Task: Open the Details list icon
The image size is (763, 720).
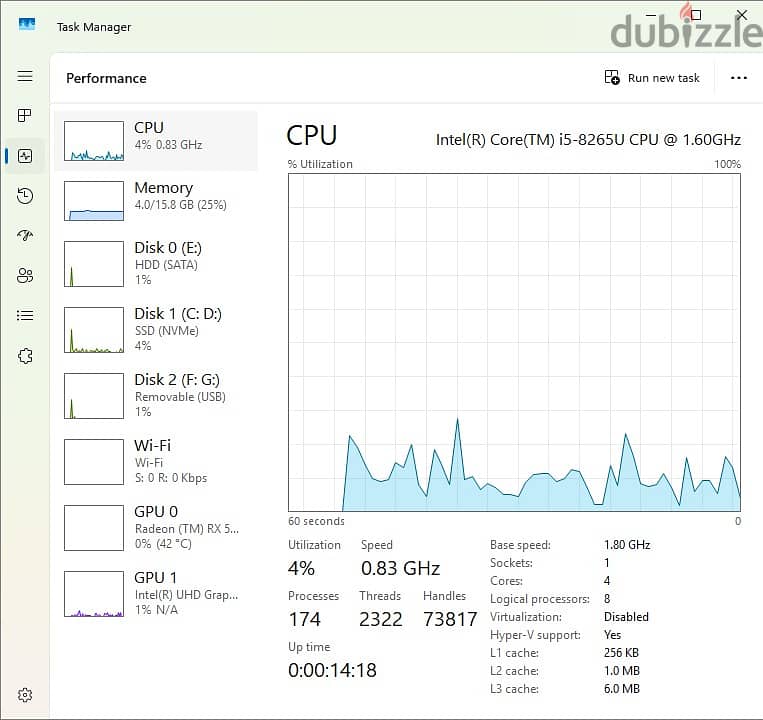Action: [x=25, y=315]
